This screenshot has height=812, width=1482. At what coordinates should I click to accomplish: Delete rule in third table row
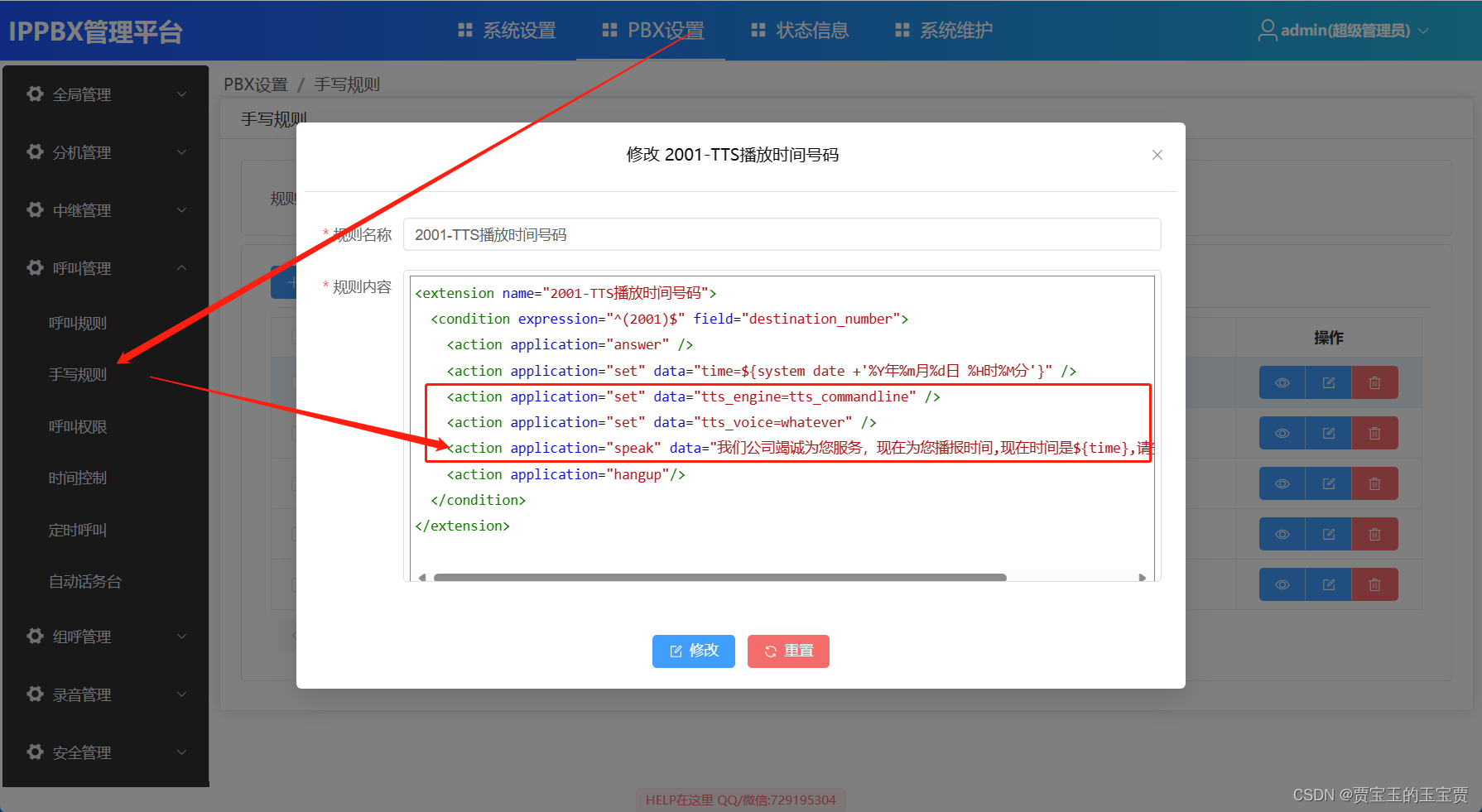pos(1375,483)
